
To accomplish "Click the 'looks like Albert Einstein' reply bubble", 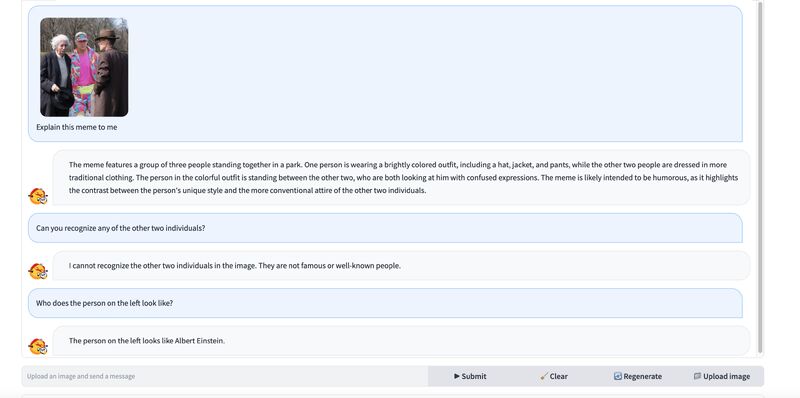I will tap(401, 340).
